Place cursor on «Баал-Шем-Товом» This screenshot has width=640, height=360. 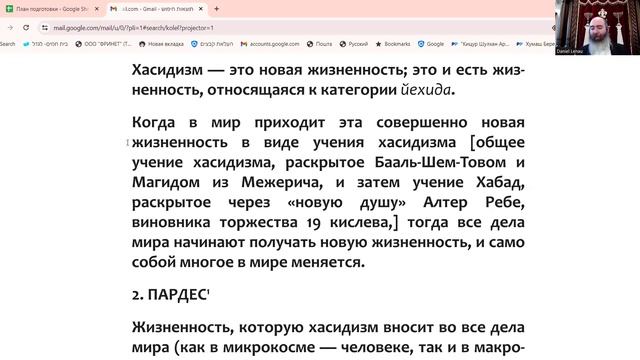coord(440,162)
